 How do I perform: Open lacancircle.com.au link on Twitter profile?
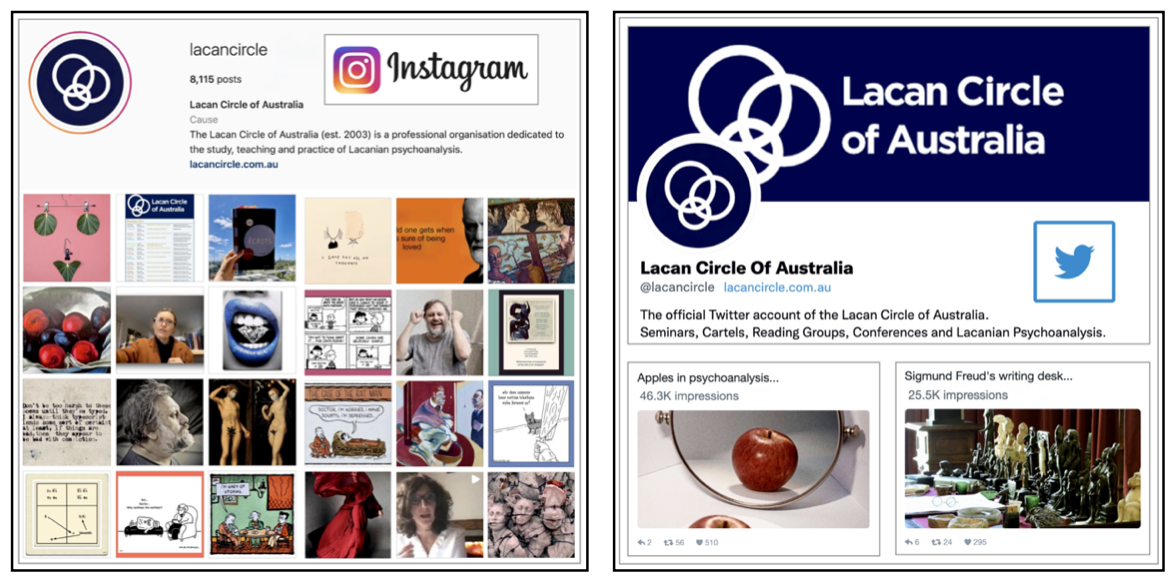(777, 287)
